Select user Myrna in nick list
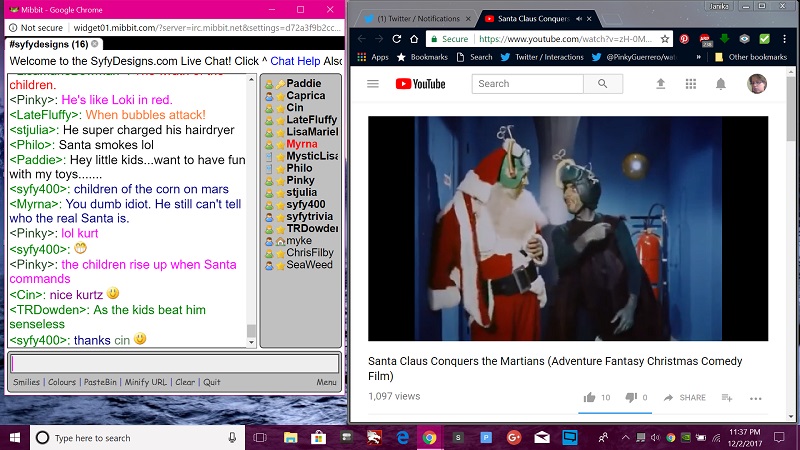Viewport: 800px width, 450px height. 300,144
